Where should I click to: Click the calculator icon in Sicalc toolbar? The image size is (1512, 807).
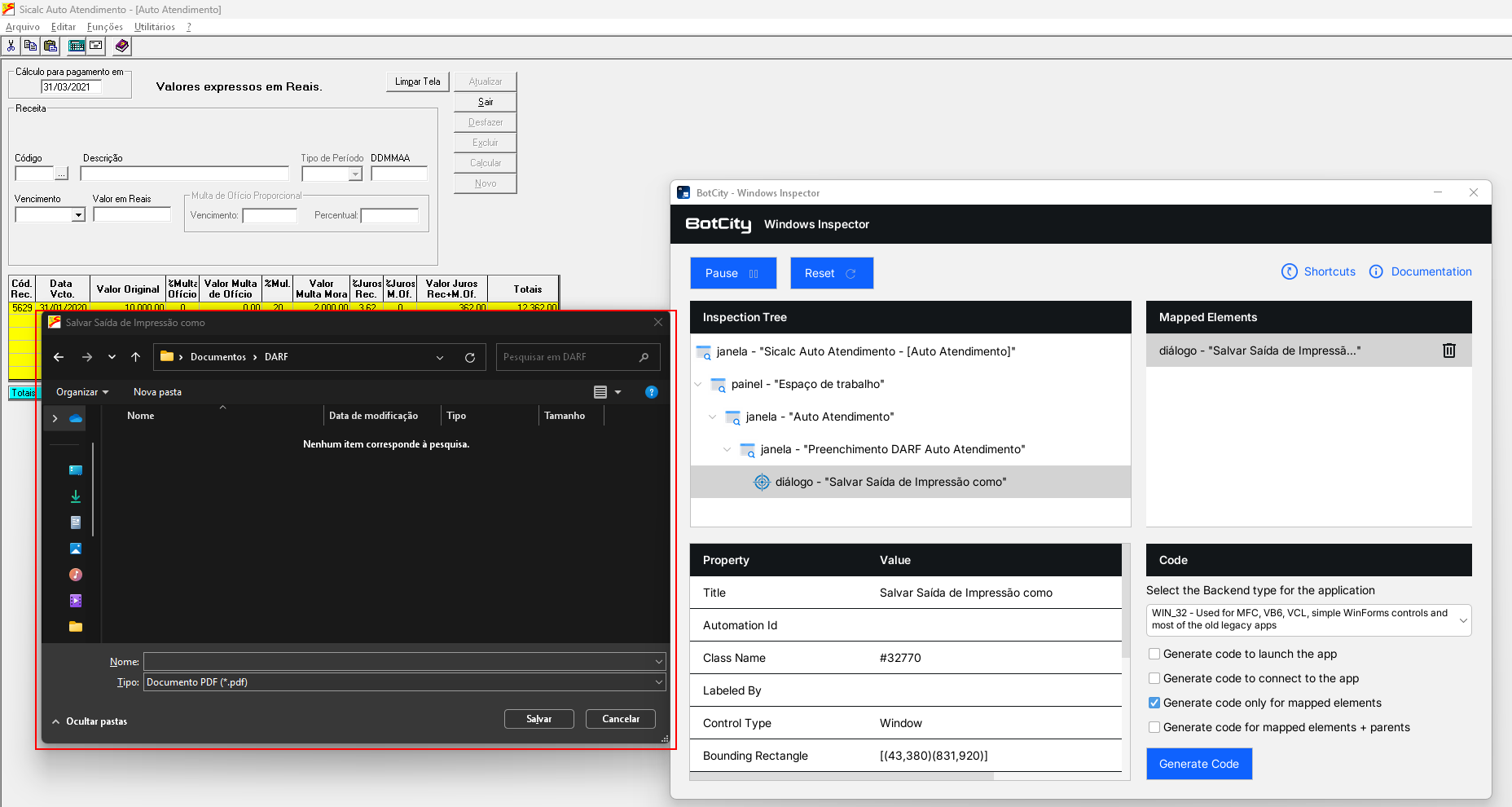point(77,46)
